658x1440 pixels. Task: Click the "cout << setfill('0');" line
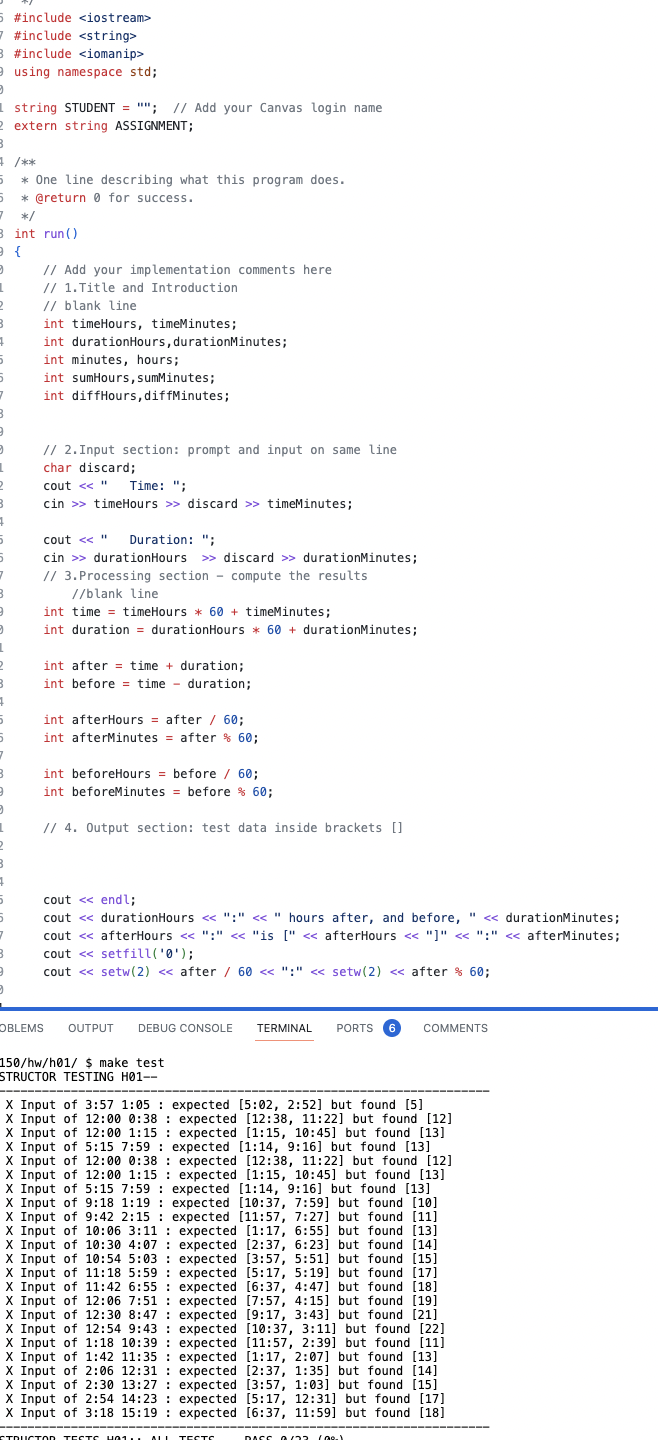click(x=118, y=954)
